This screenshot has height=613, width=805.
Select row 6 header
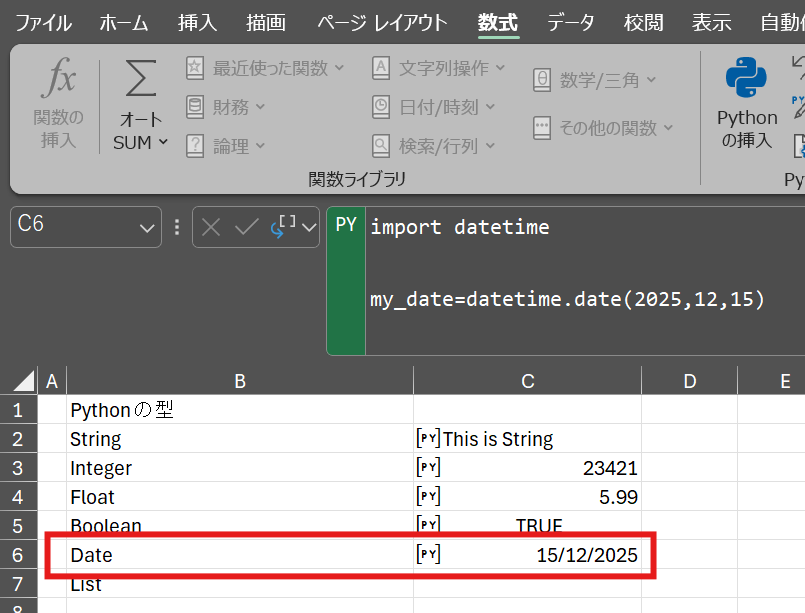(x=18, y=554)
